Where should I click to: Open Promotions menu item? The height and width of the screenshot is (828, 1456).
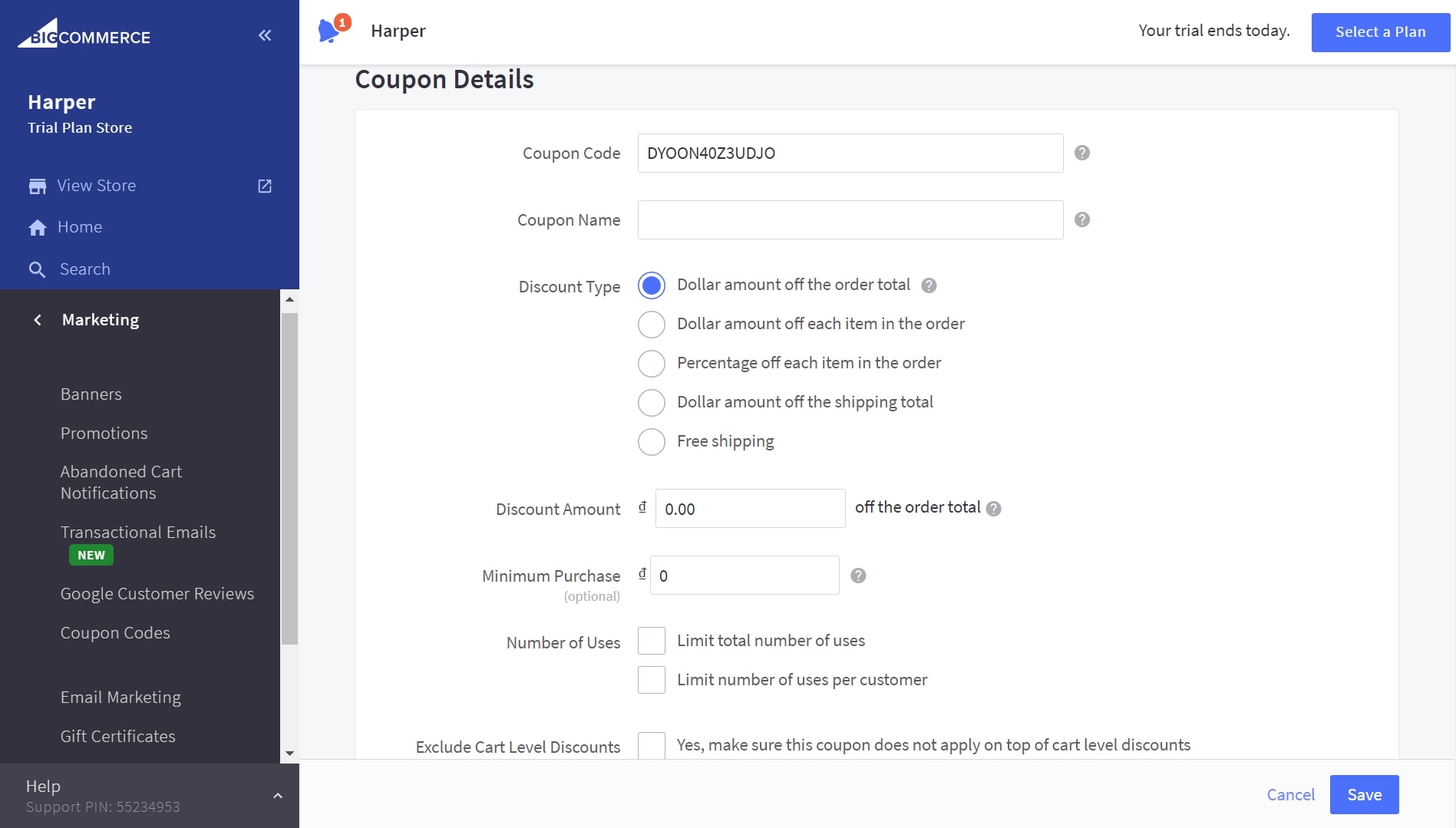104,434
